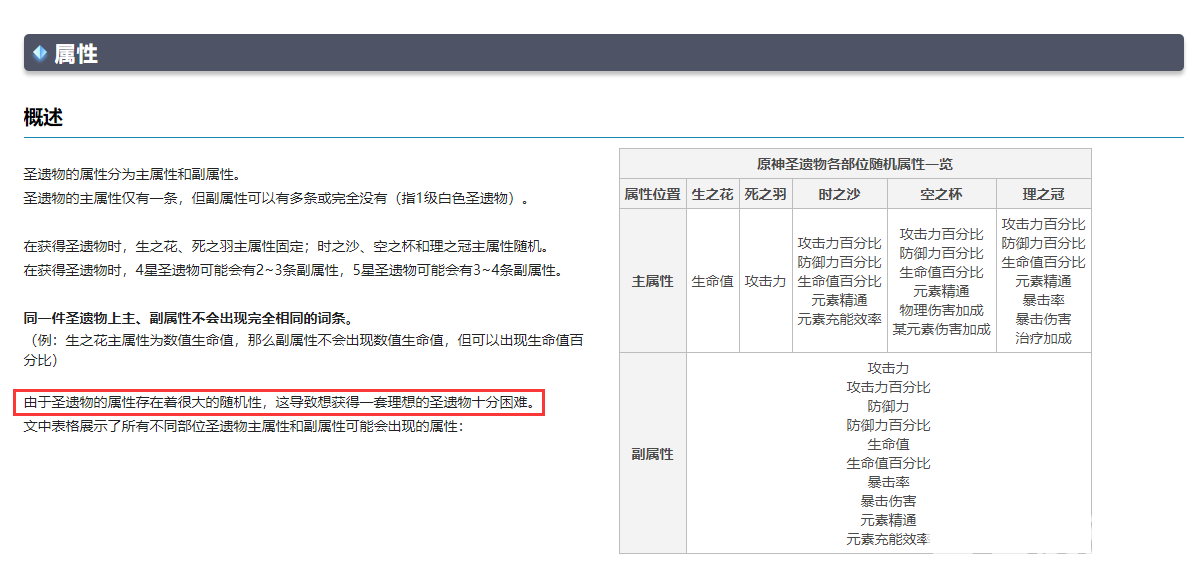This screenshot has height=583, width=1198.
Task: Click 暴击伤害 in the 理之冠 column
Action: pos(1043,319)
